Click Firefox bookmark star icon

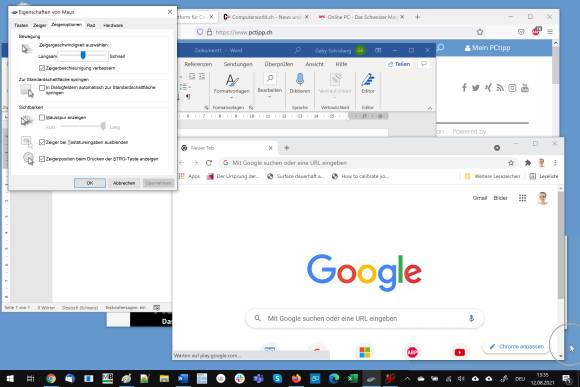[480, 32]
